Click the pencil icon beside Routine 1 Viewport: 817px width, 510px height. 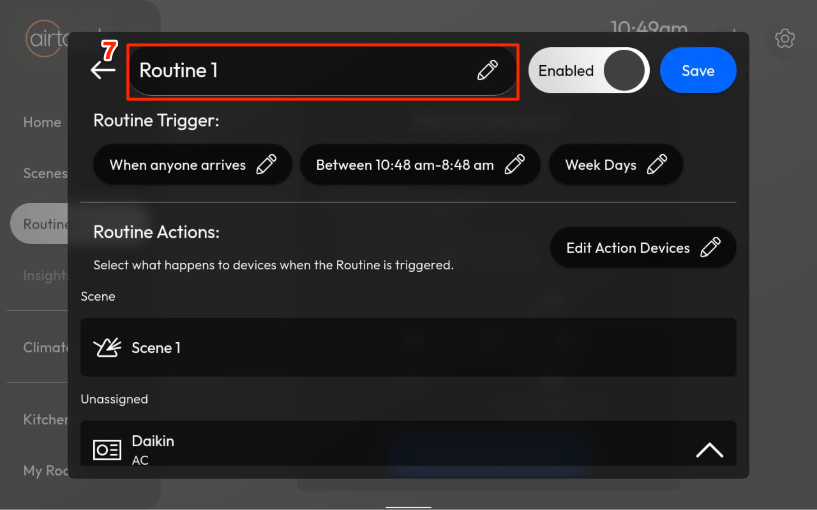(487, 70)
